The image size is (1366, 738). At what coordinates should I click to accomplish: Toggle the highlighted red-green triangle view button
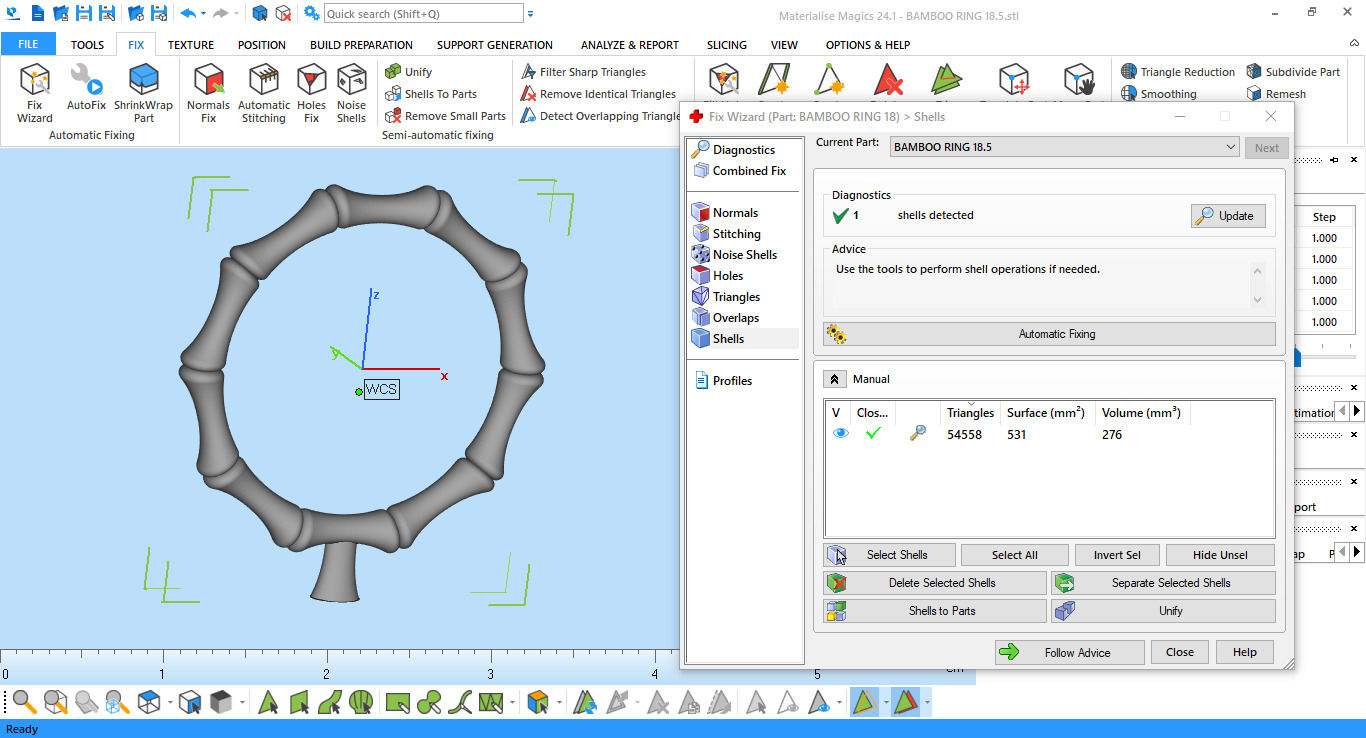906,702
